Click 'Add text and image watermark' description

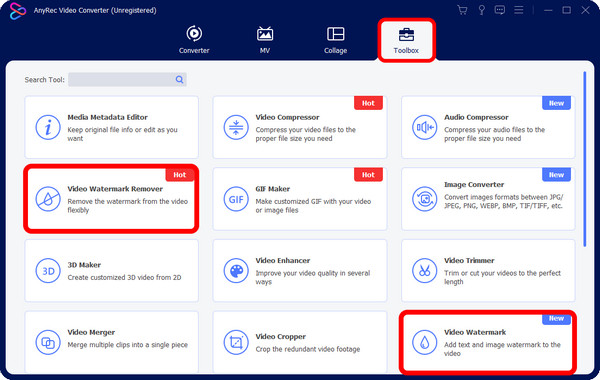pyautogui.click(x=502, y=349)
